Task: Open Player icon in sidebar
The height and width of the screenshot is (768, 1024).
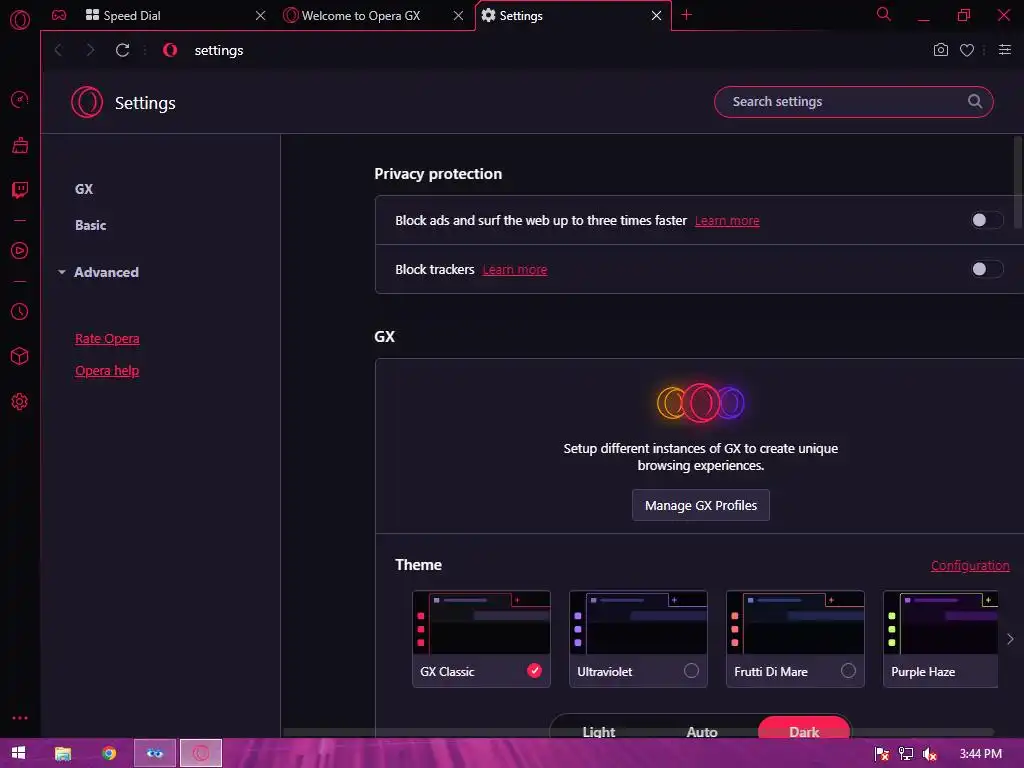Action: click(20, 251)
